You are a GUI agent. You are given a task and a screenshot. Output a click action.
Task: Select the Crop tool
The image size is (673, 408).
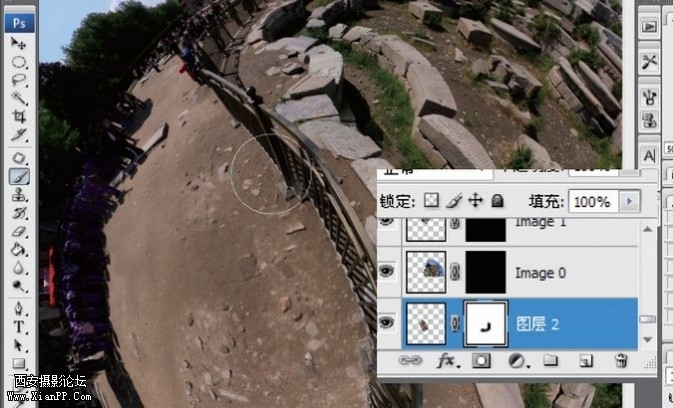[18, 116]
